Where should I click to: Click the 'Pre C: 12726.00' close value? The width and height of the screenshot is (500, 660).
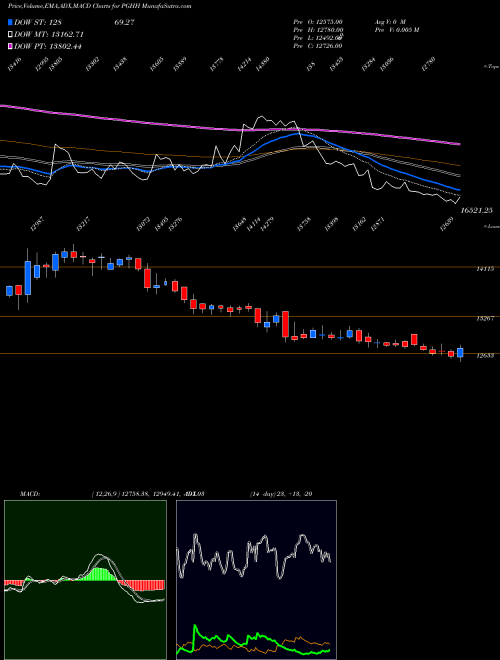pos(318,46)
